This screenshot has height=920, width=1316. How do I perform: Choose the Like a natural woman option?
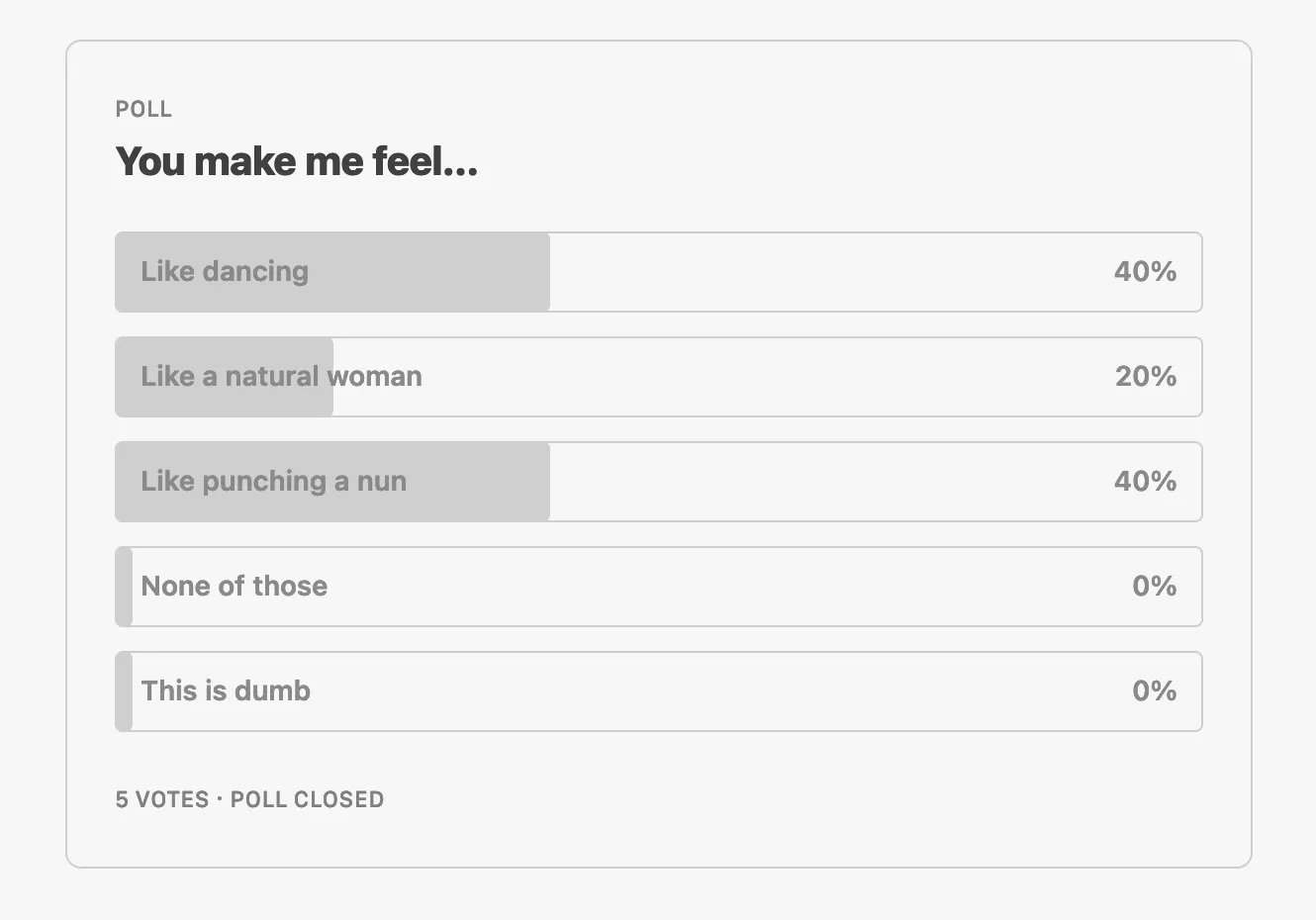tap(659, 377)
